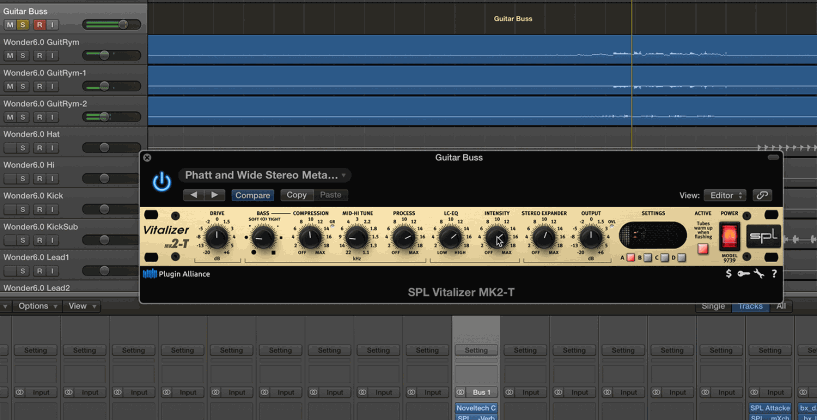
Task: Disable record on Guitar Buss track
Action: pyautogui.click(x=39, y=24)
